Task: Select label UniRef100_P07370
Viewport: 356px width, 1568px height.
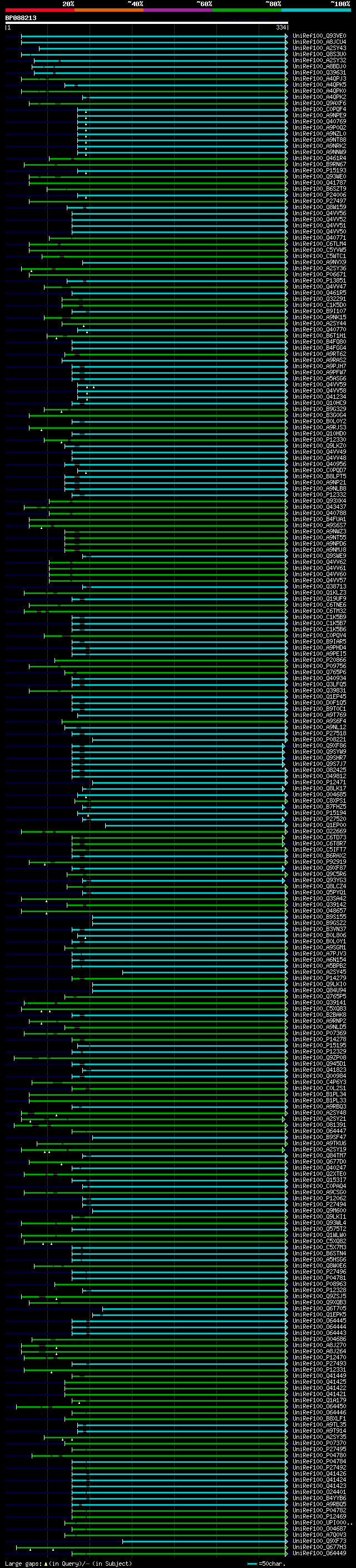Action: pyautogui.click(x=319, y=1443)
